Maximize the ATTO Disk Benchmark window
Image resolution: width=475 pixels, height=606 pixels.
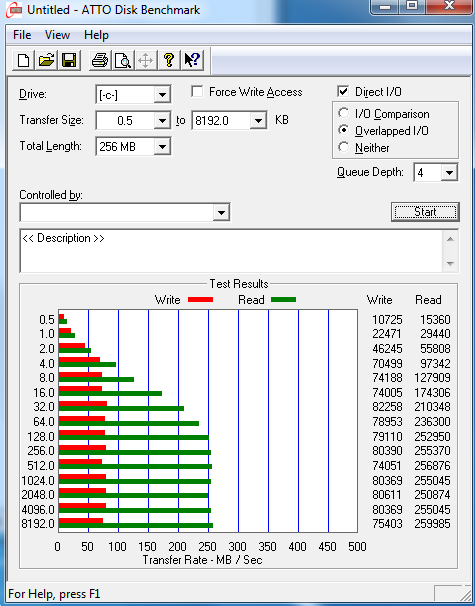[412, 6]
